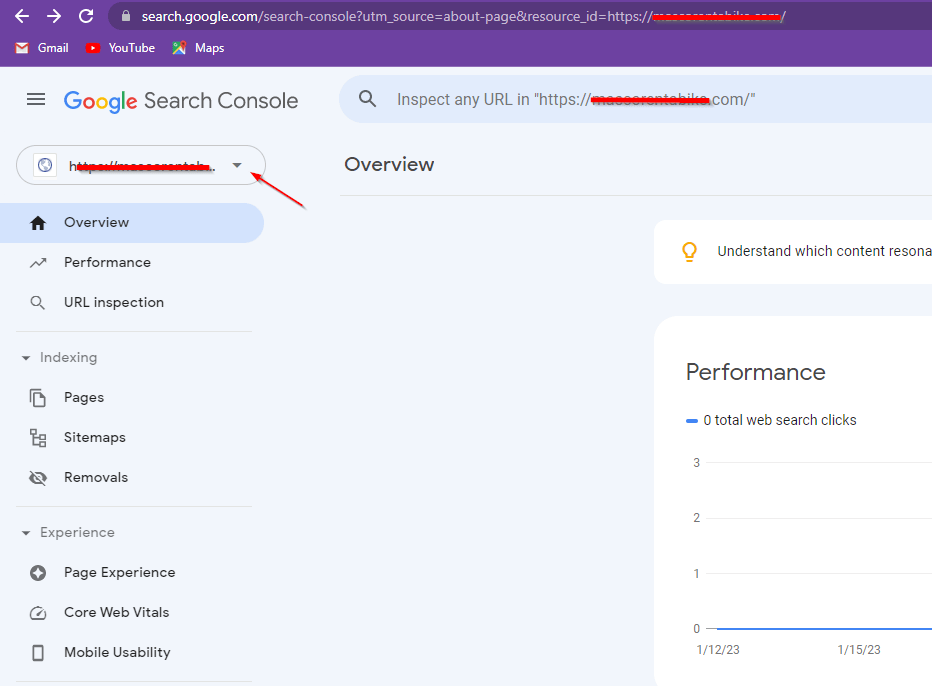
Task: Click the browser back arrow
Action: 21,16
